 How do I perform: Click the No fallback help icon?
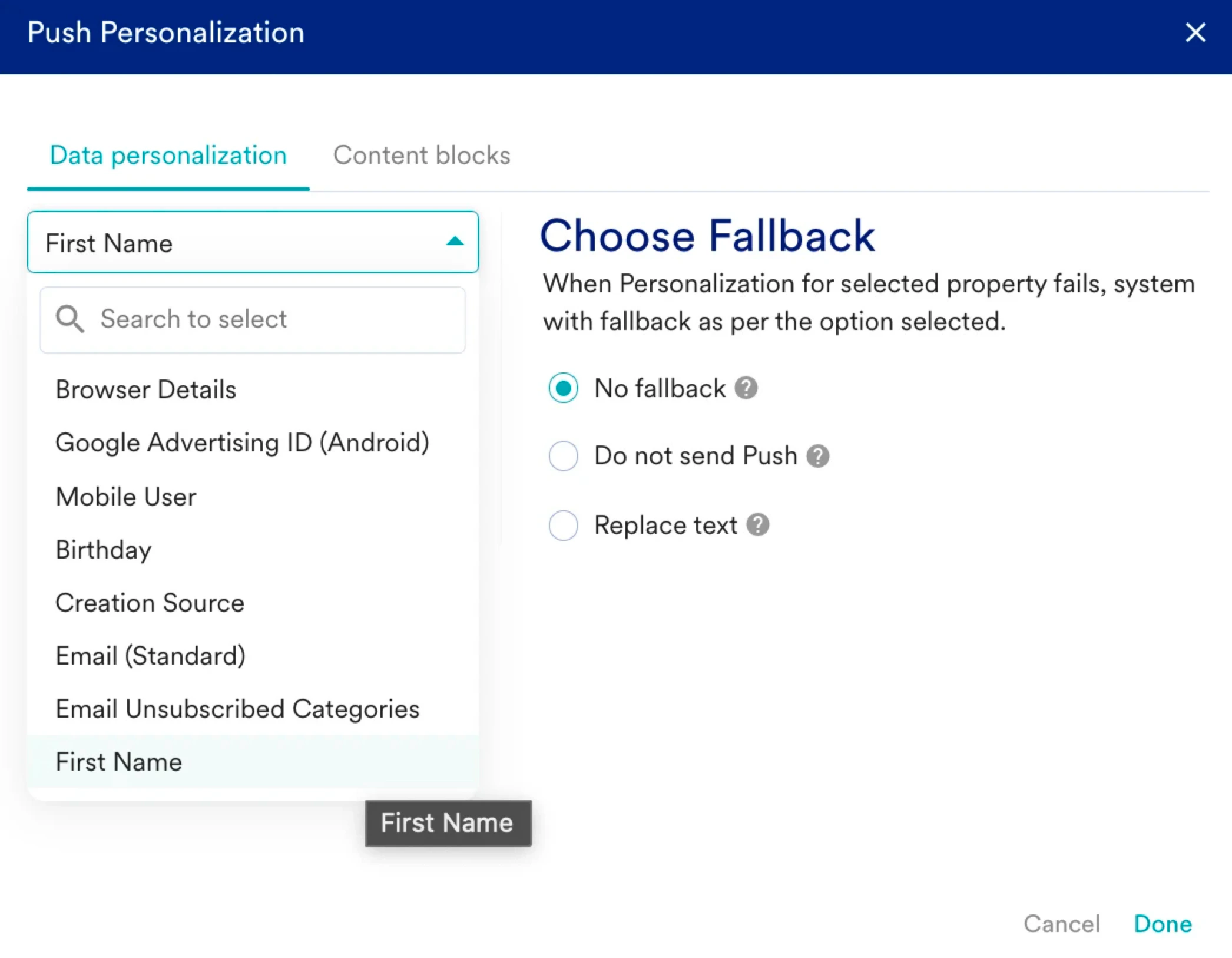click(x=746, y=388)
